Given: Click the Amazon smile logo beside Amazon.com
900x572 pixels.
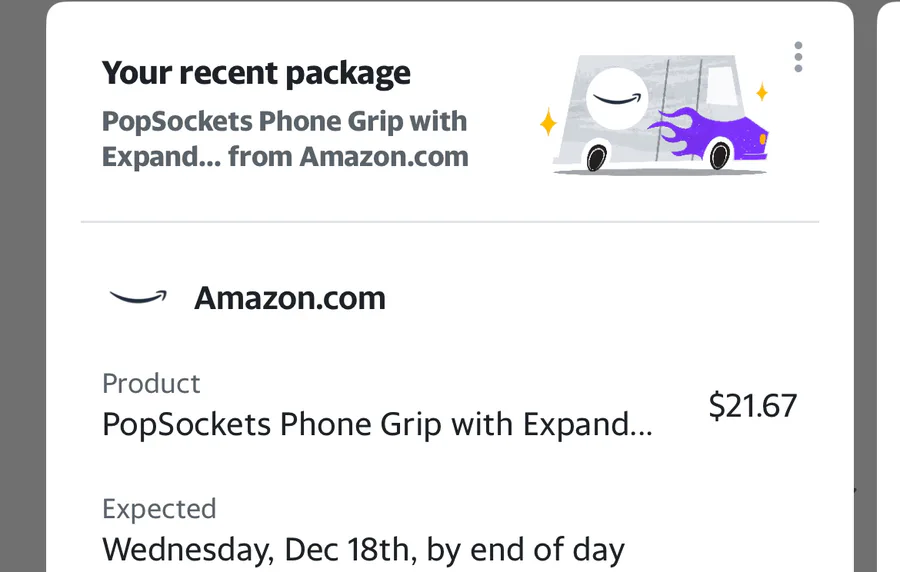Looking at the screenshot, I should pyautogui.click(x=138, y=297).
